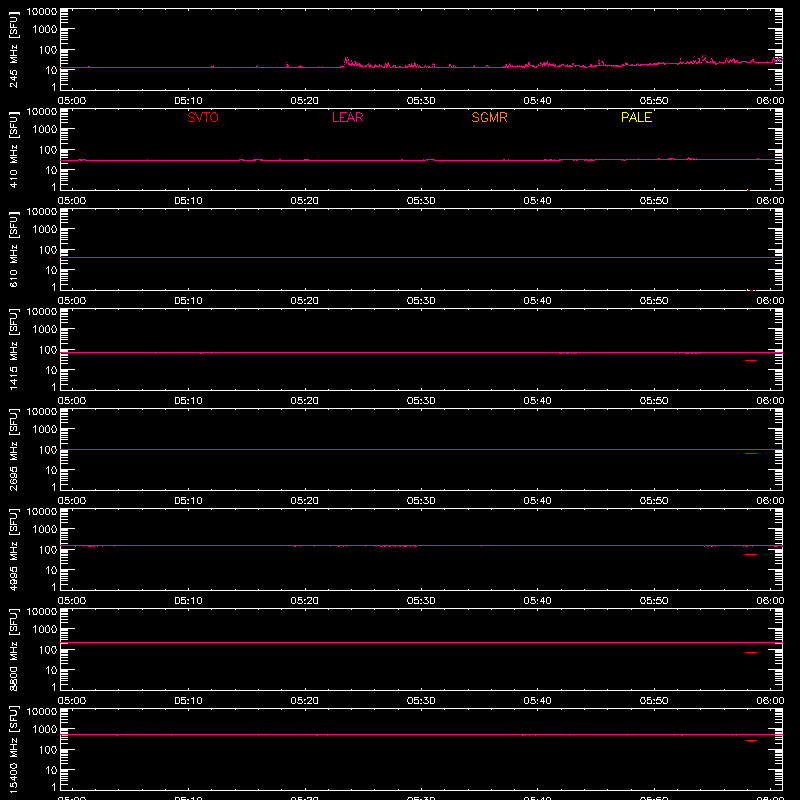Click the 05:40 time label under 245 MHz plot
This screenshot has width=800, height=800.
point(537,101)
